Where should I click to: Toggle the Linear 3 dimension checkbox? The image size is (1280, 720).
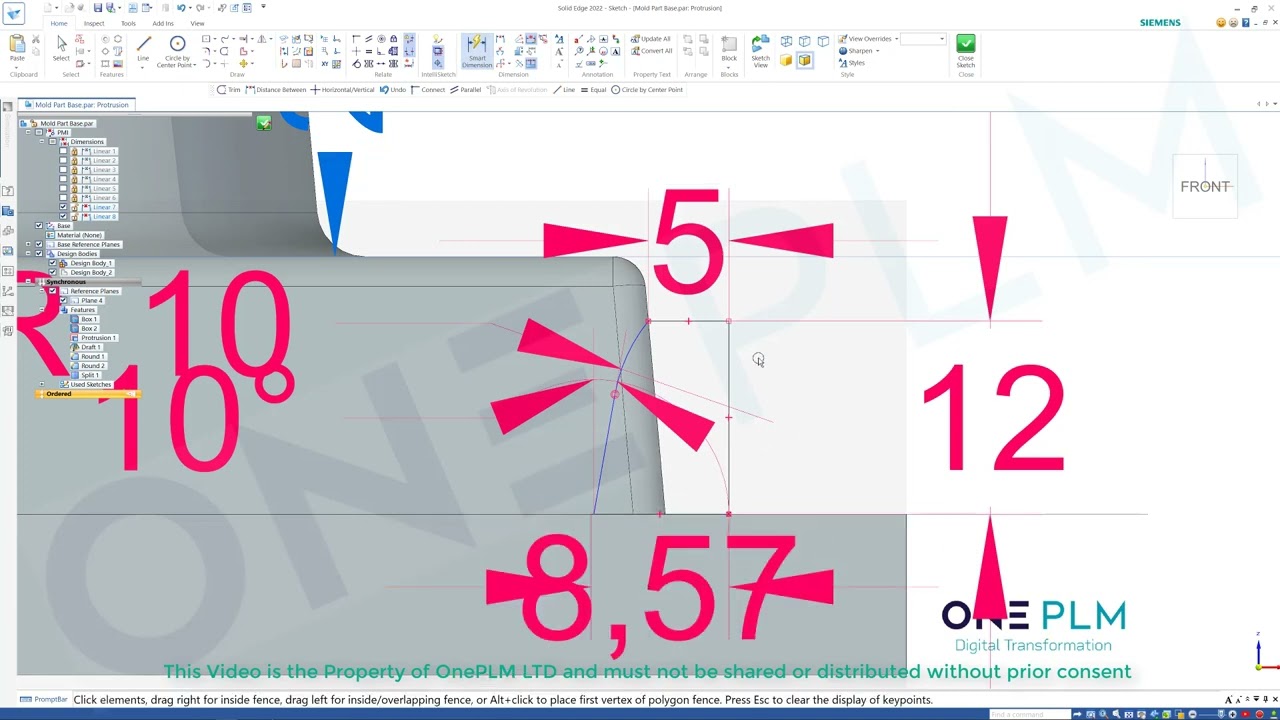[x=63, y=170]
